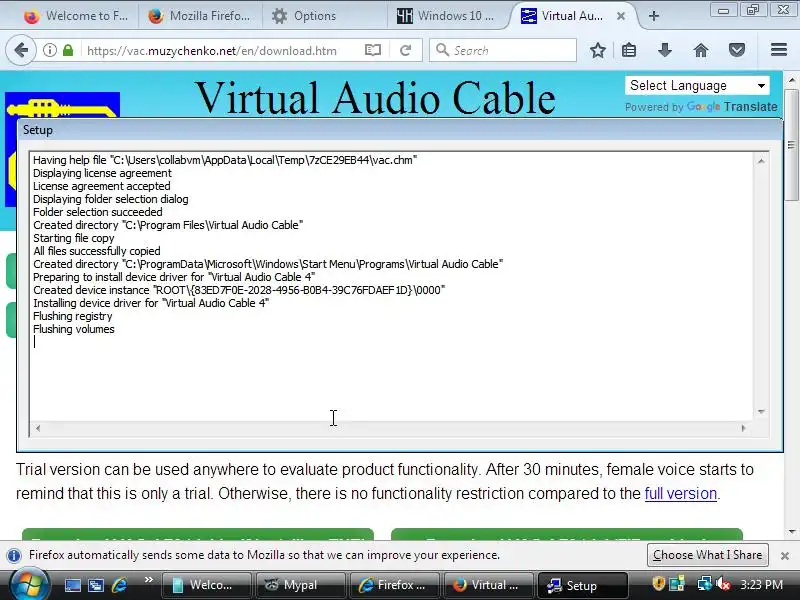This screenshot has height=600, width=800.
Task: Switch to the Windows 10 tab
Action: pyautogui.click(x=445, y=16)
